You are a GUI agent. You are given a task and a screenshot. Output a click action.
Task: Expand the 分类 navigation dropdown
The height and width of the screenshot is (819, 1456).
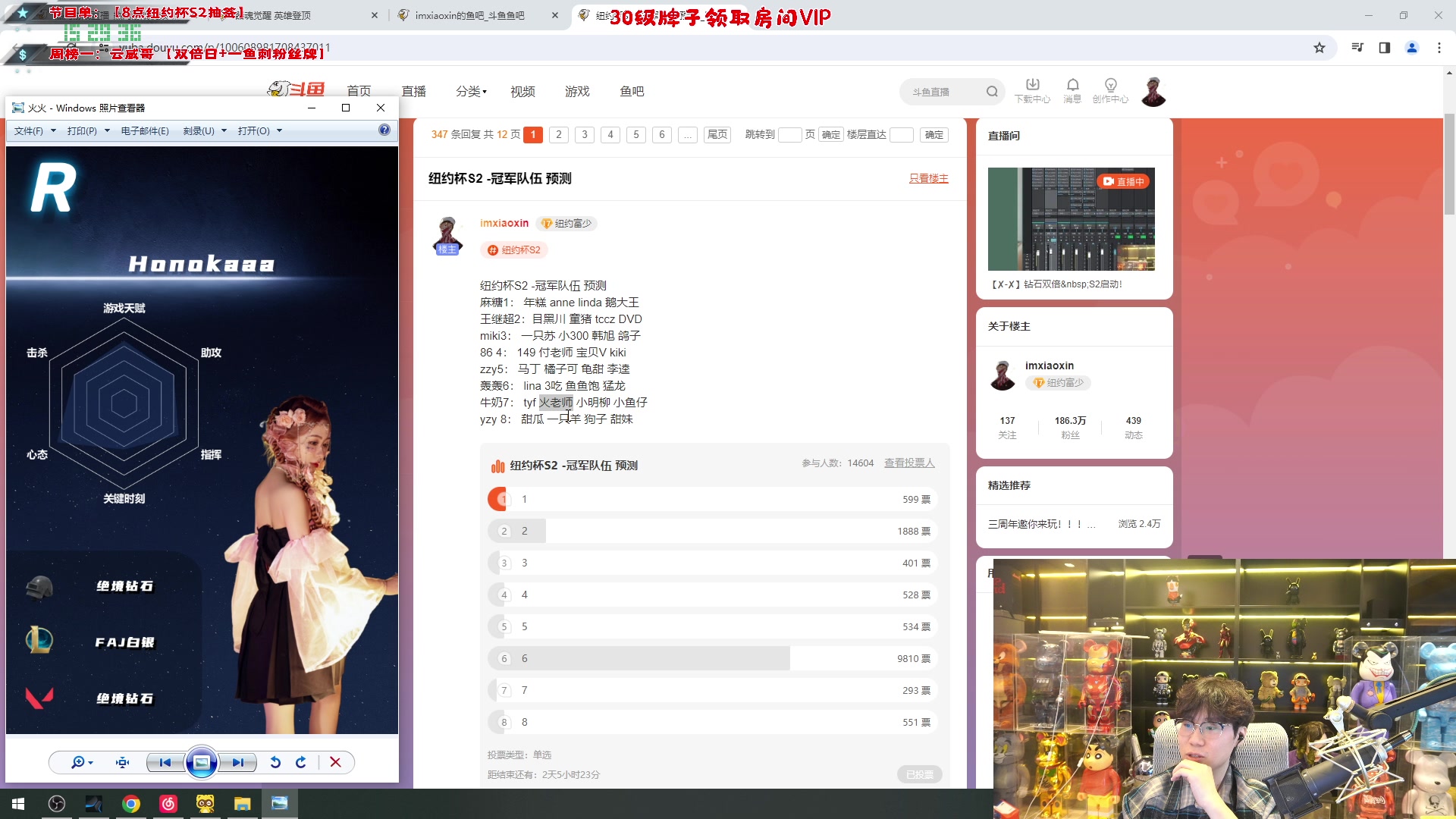click(x=470, y=91)
